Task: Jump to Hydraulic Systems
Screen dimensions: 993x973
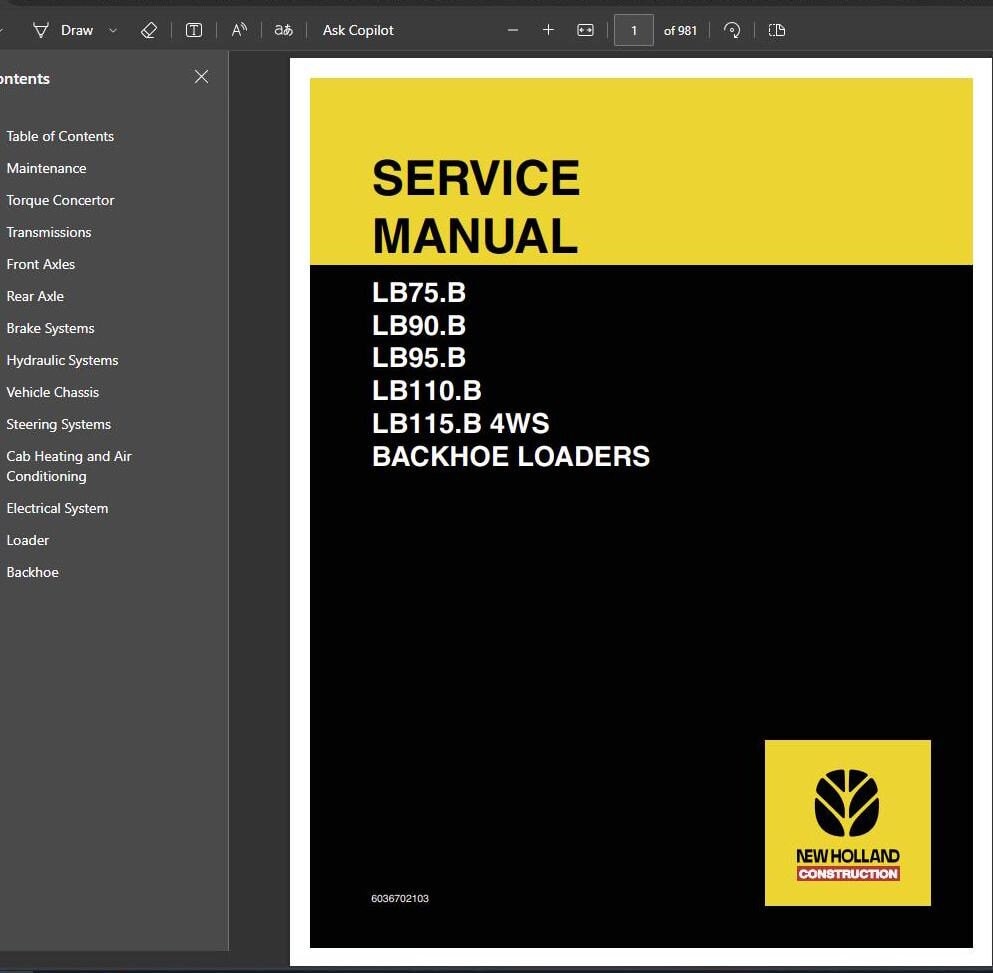Action: [62, 360]
